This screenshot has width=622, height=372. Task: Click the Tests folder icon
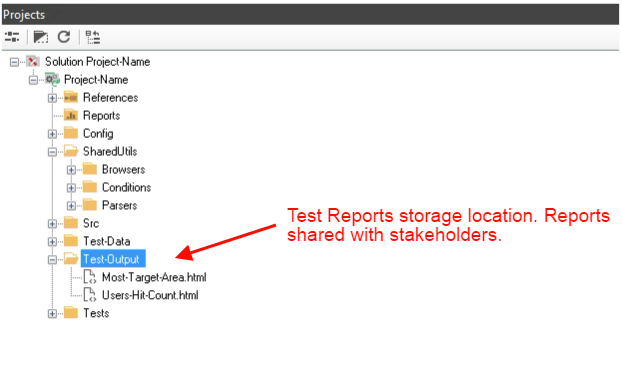71,313
